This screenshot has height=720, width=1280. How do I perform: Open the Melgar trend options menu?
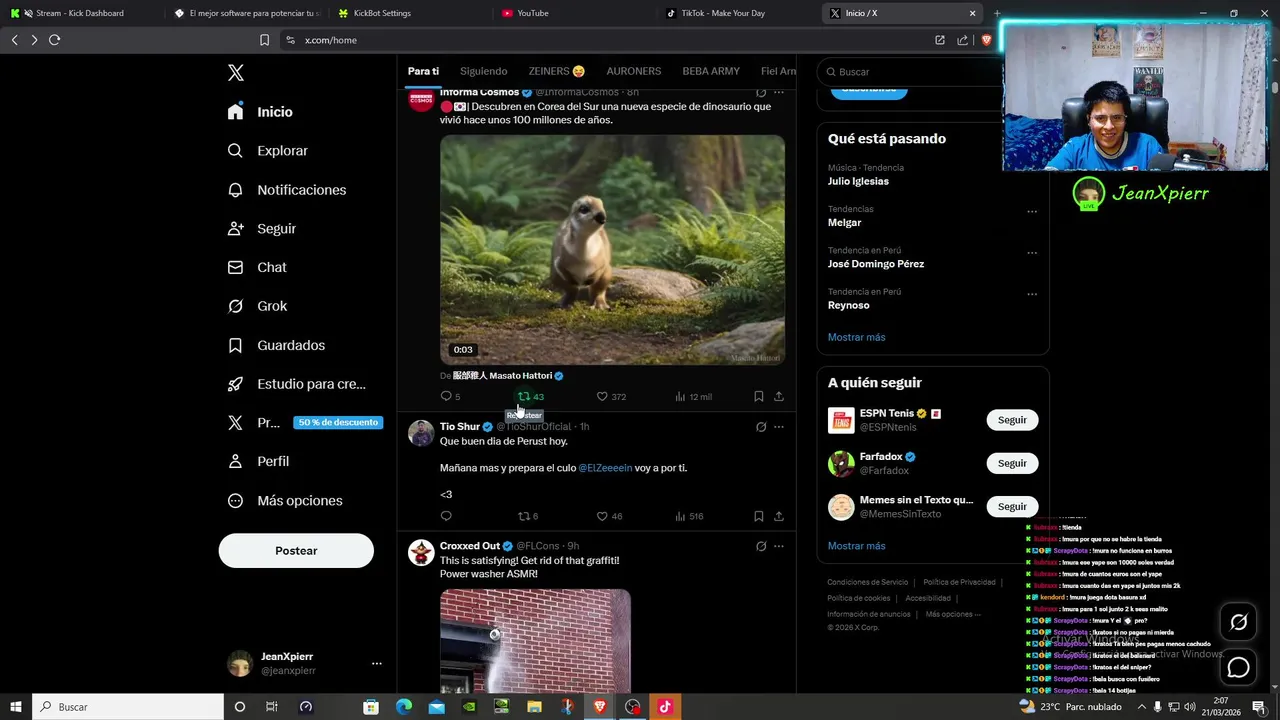click(x=1032, y=212)
